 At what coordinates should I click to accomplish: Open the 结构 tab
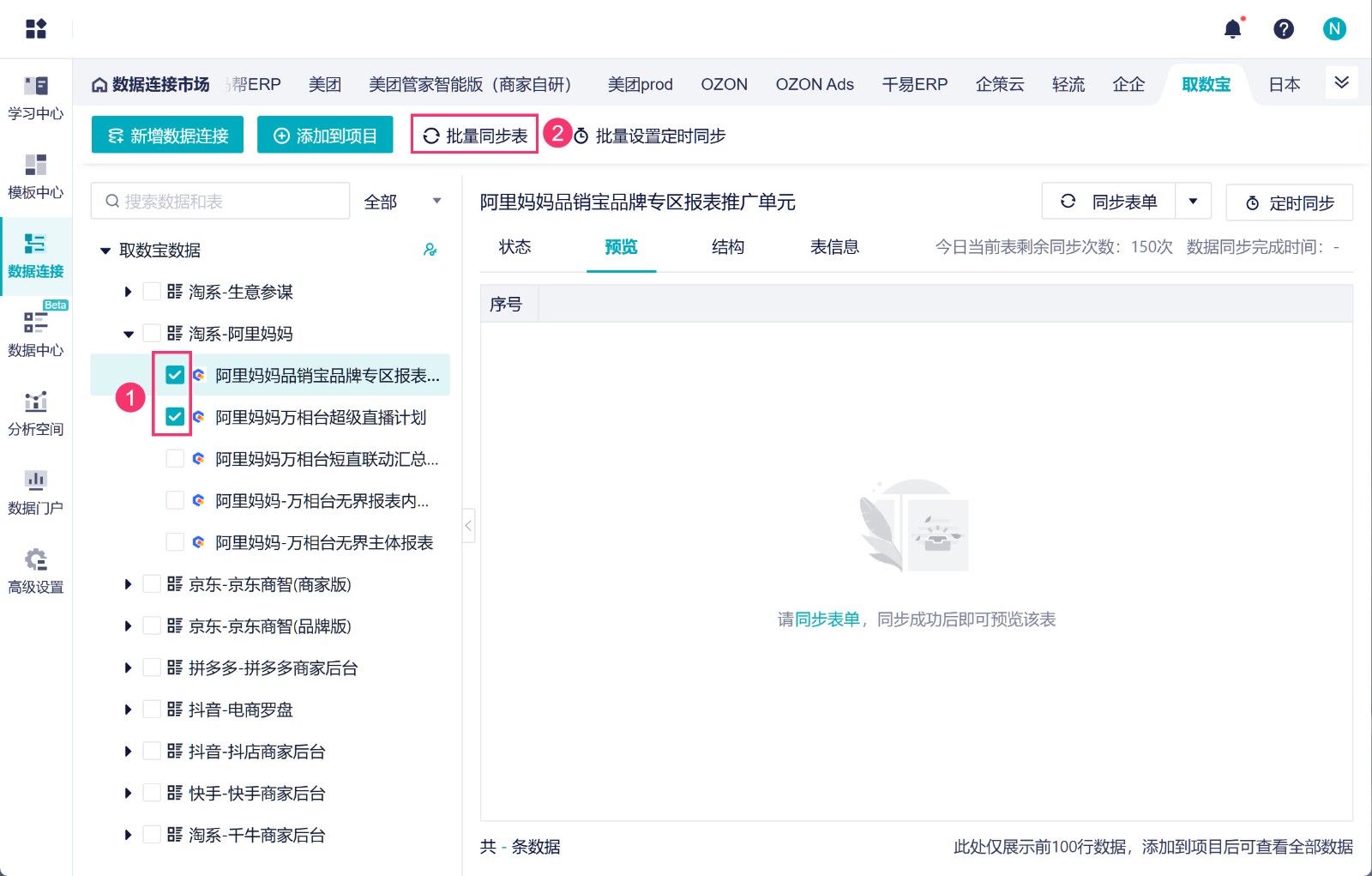coord(728,247)
